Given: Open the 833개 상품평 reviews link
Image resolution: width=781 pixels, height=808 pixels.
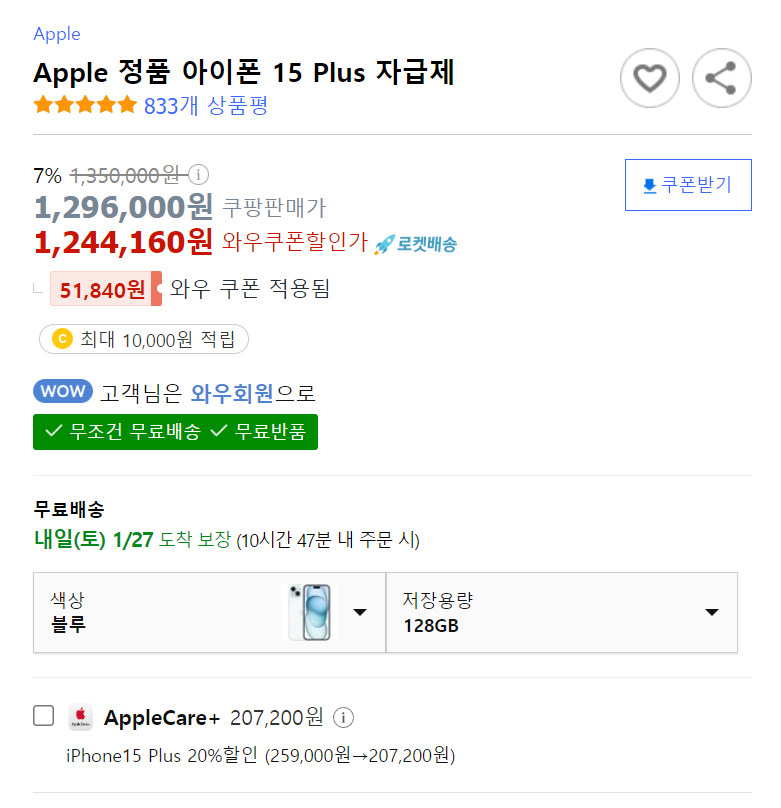Looking at the screenshot, I should pyautogui.click(x=206, y=106).
